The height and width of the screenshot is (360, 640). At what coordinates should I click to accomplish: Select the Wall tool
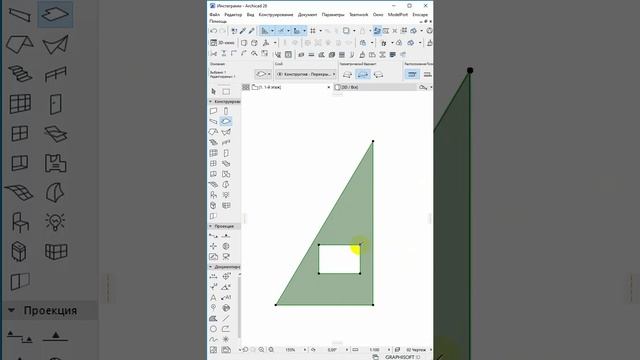pos(213,111)
